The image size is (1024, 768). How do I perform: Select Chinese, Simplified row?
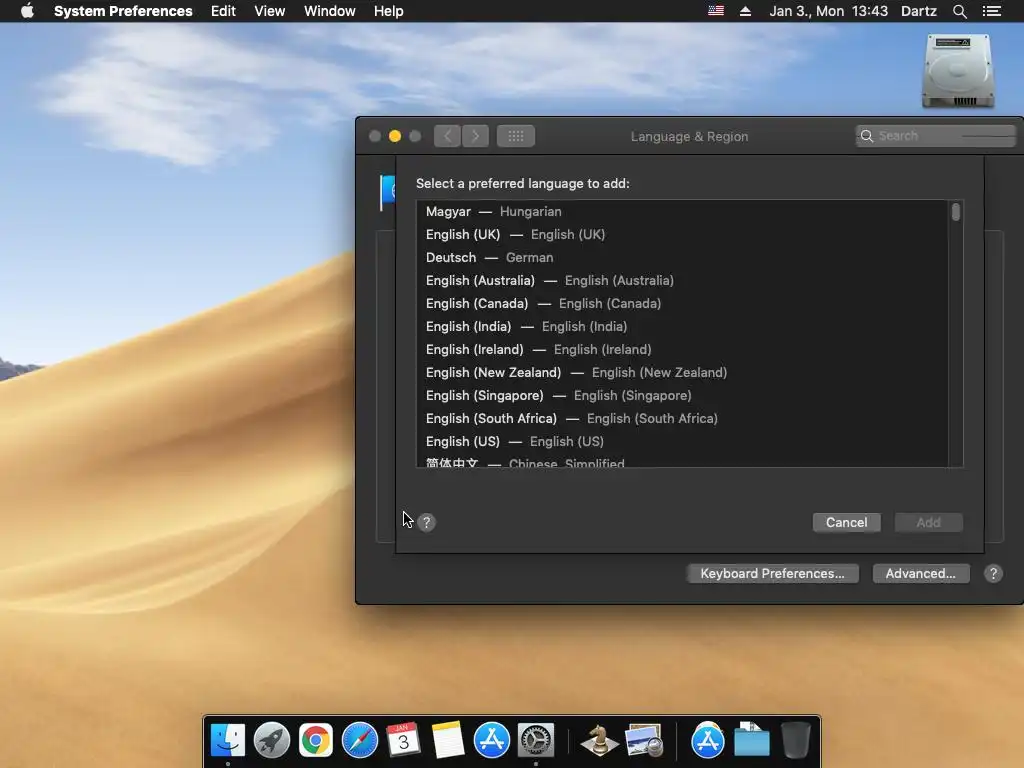click(682, 461)
